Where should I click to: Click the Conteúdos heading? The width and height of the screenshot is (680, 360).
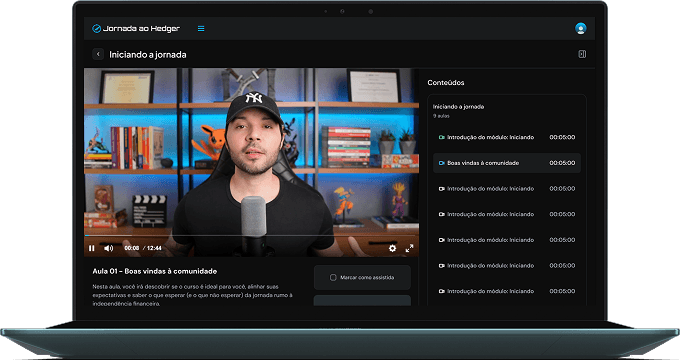pos(445,82)
